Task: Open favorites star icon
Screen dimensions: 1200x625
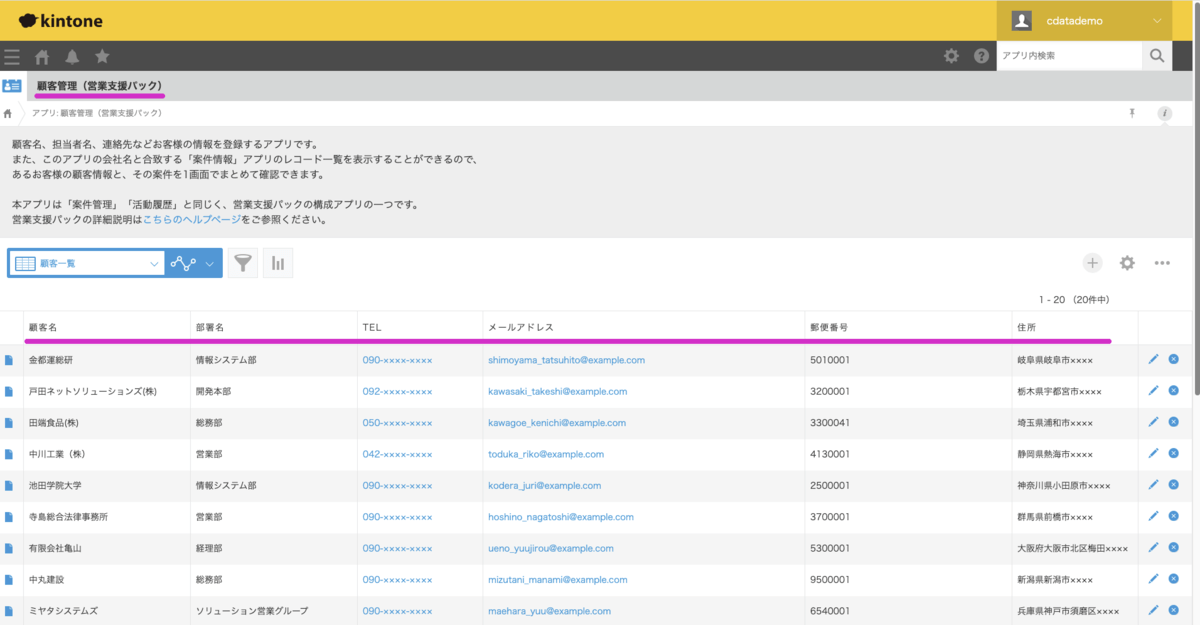Action: [x=102, y=56]
